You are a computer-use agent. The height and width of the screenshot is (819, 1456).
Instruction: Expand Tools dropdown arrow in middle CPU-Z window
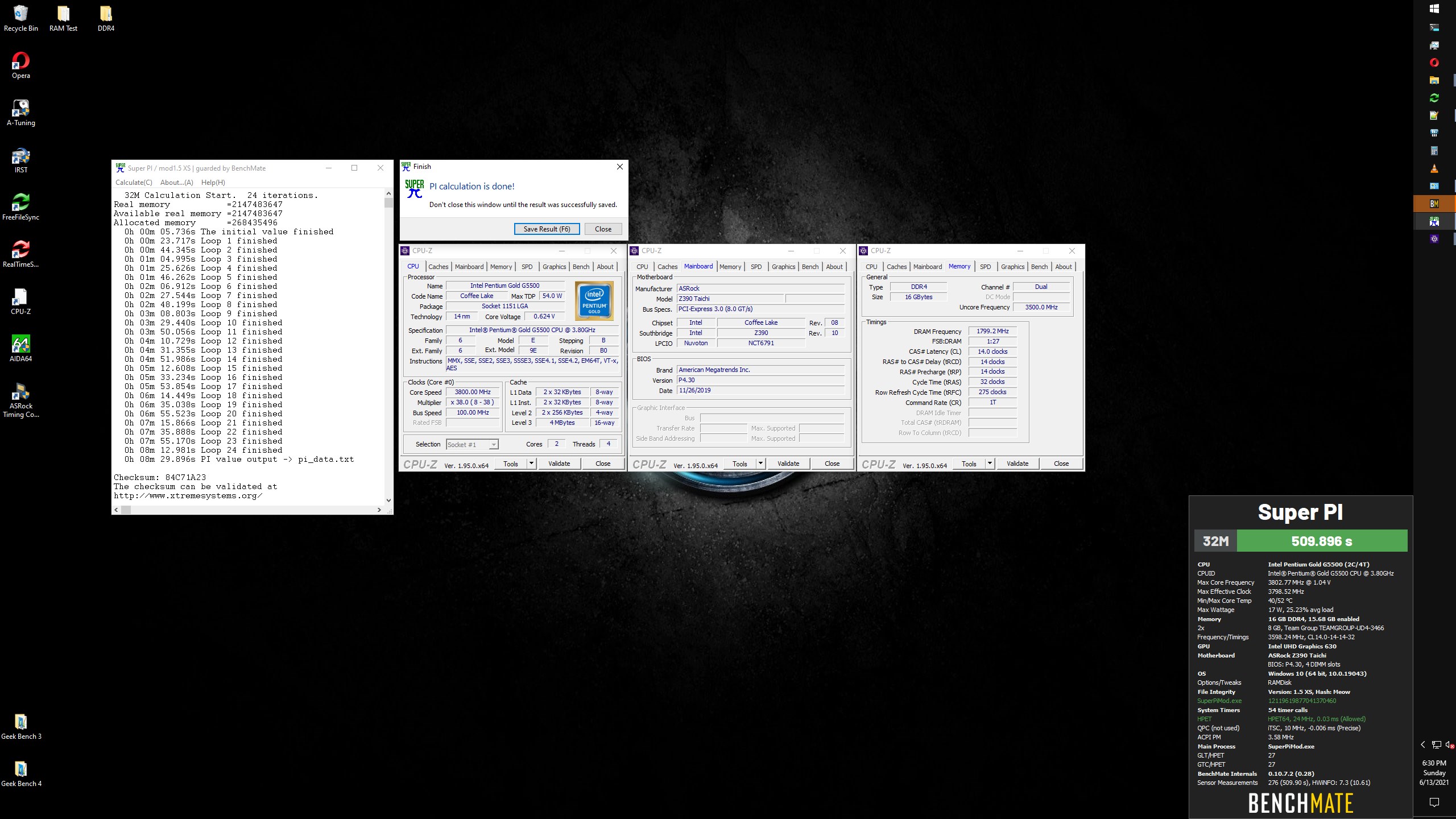pos(760,464)
